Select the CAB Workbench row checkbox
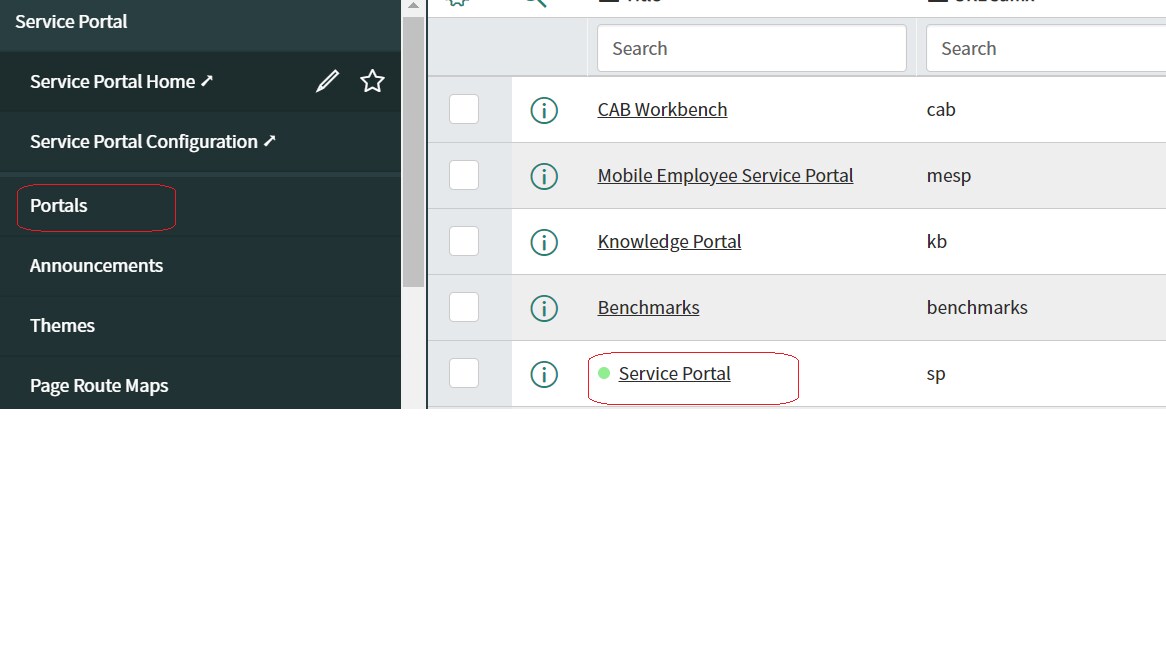The height and width of the screenshot is (648, 1166). tap(464, 109)
